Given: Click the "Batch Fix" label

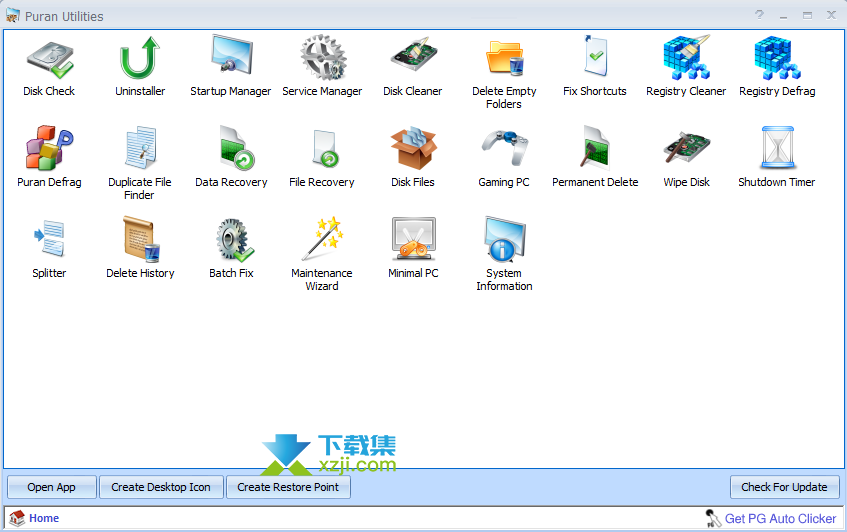Looking at the screenshot, I should (x=231, y=273).
